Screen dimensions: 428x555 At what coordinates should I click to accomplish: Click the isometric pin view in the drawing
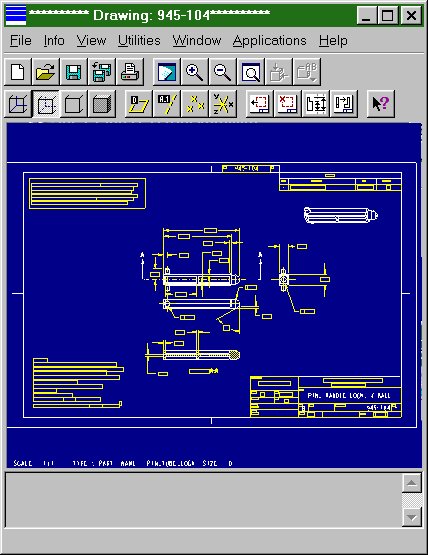coord(341,215)
